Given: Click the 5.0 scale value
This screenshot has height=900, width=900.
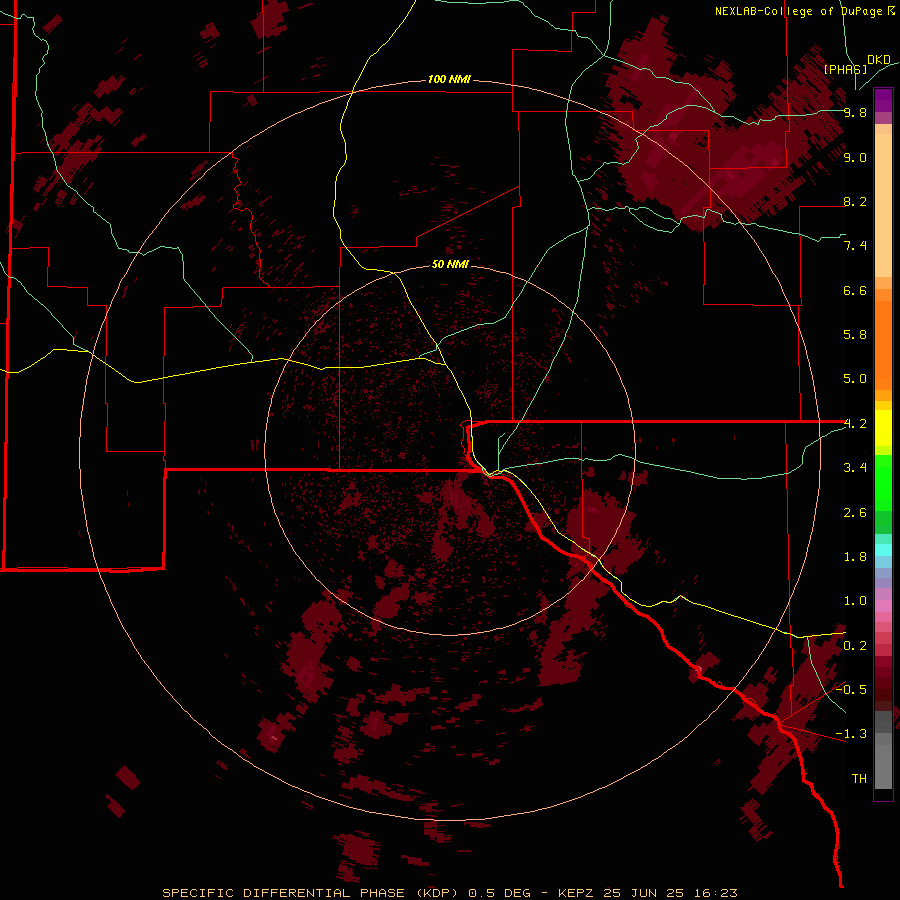Looking at the screenshot, I should 855,379.
